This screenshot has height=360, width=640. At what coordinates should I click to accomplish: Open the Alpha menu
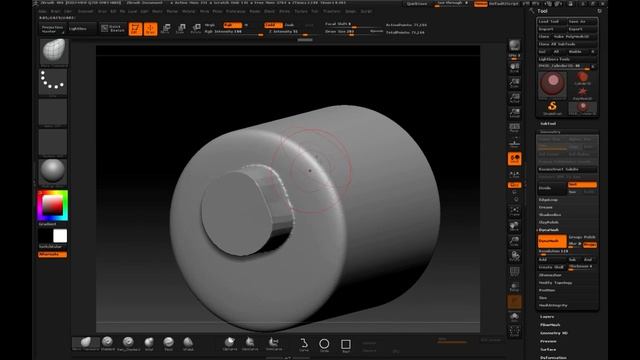(42, 11)
